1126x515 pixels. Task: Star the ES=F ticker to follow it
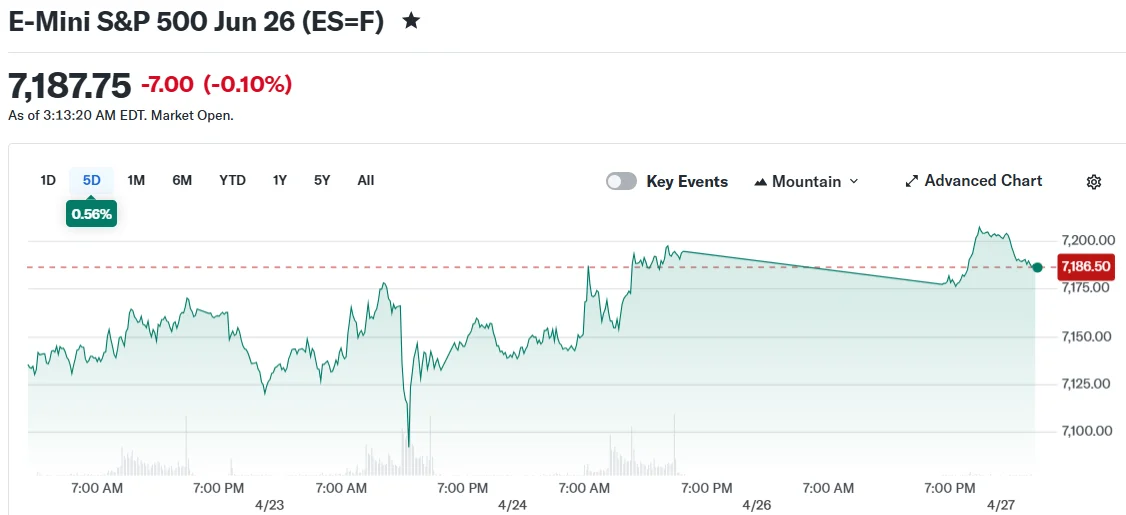tap(411, 21)
